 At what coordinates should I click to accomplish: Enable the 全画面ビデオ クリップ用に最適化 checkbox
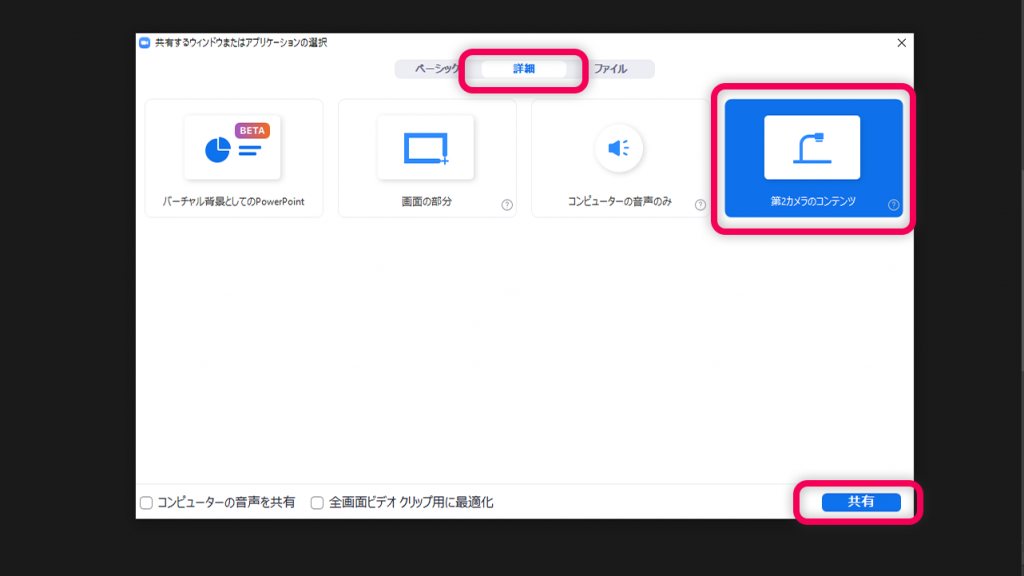(317, 502)
